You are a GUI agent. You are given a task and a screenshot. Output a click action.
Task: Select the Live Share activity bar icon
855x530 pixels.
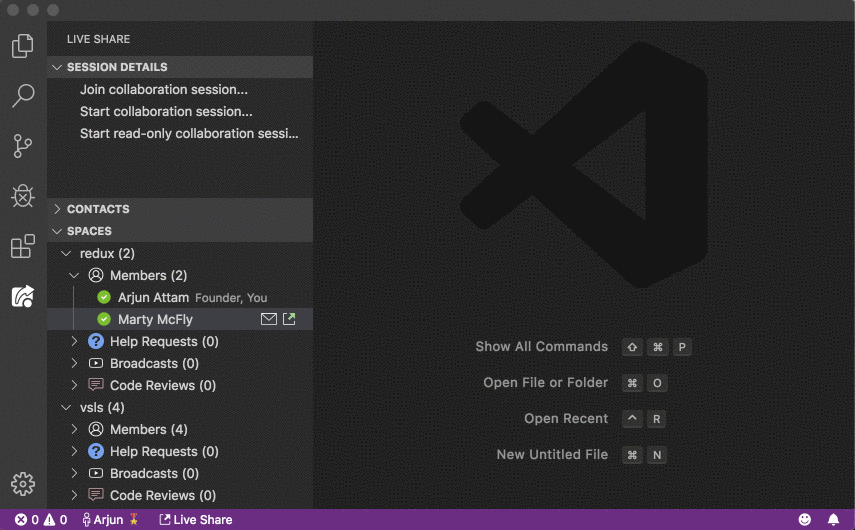22,296
